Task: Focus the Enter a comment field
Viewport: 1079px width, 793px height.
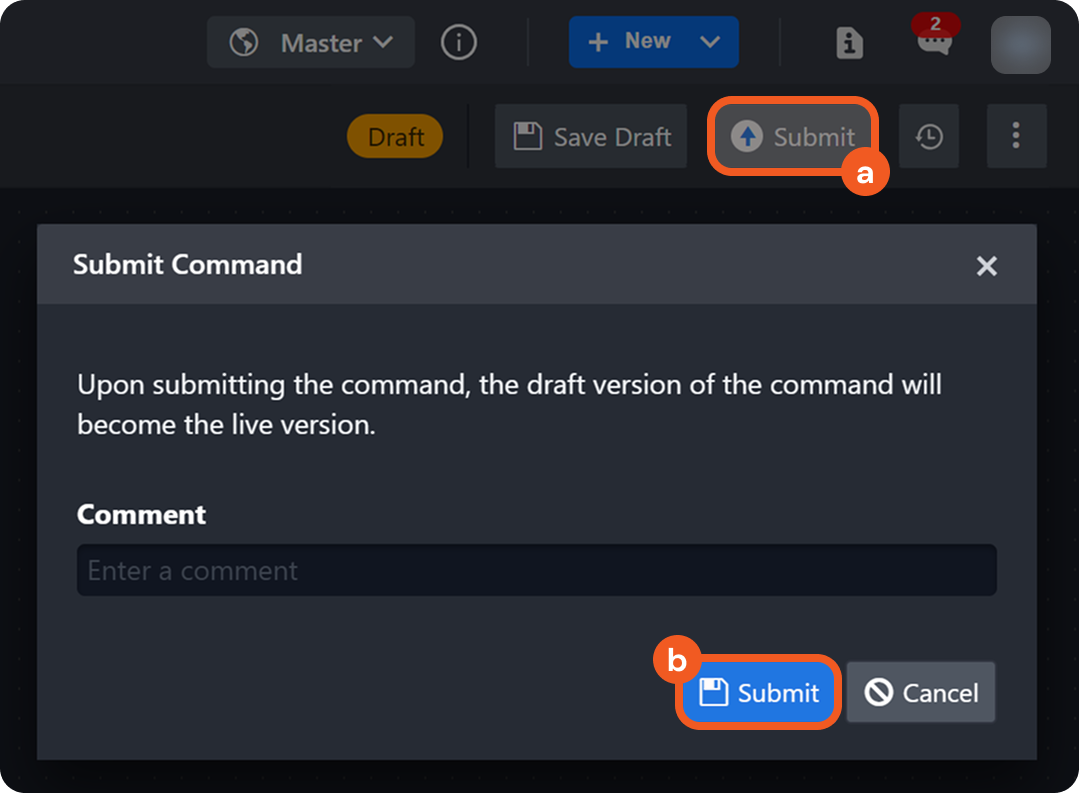Action: point(536,570)
